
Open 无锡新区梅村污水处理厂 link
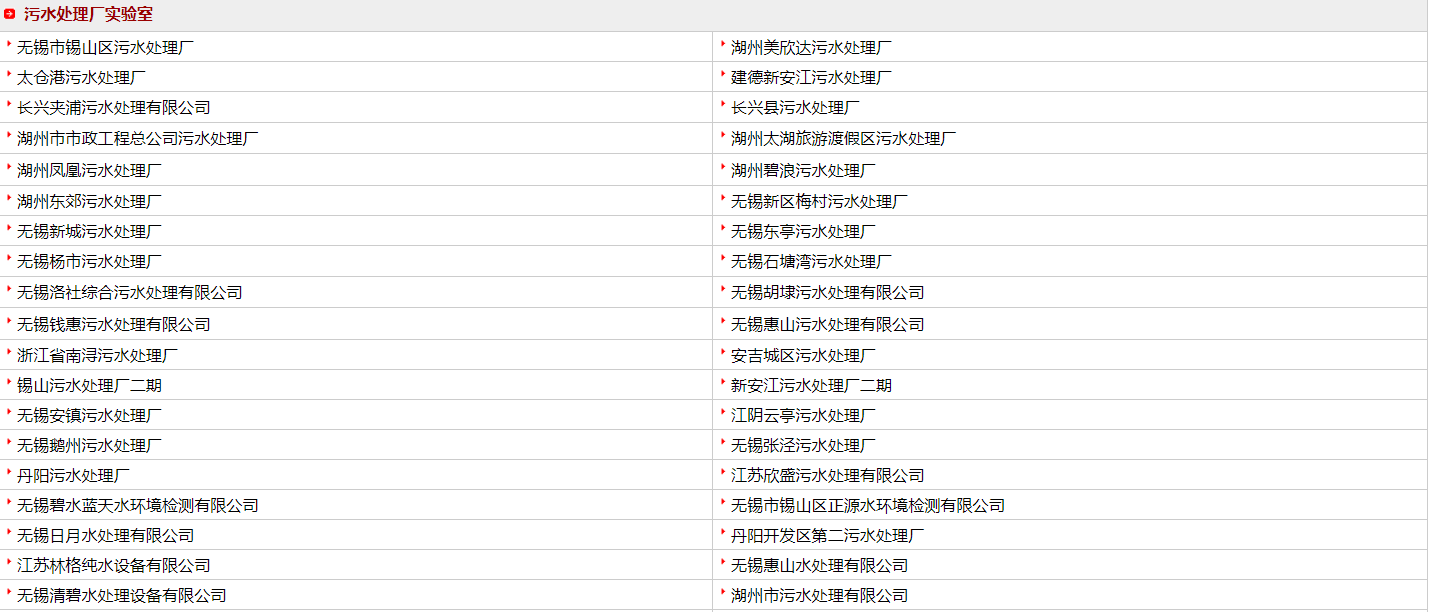[x=819, y=201]
